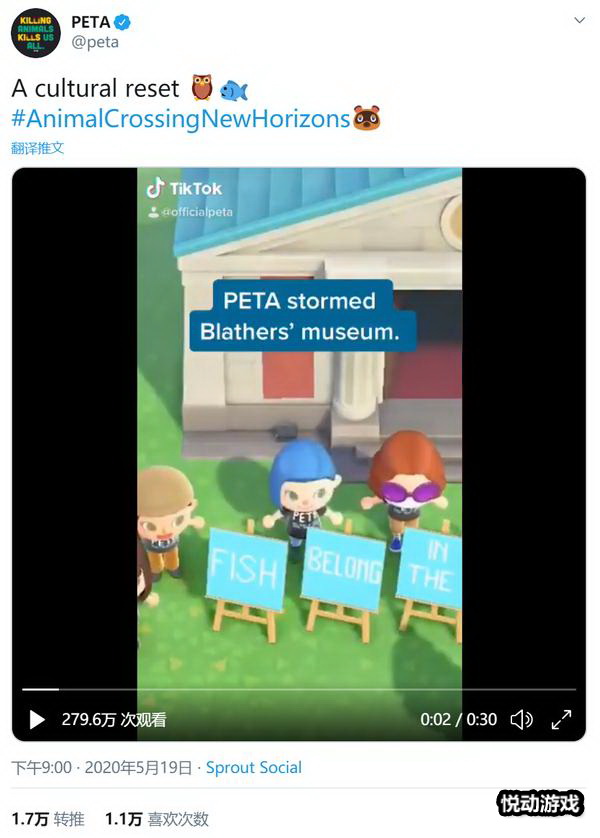Image resolution: width=600 pixels, height=838 pixels.
Task: Open the #AnimalCrossingNewHorizons hashtag
Action: click(x=181, y=118)
